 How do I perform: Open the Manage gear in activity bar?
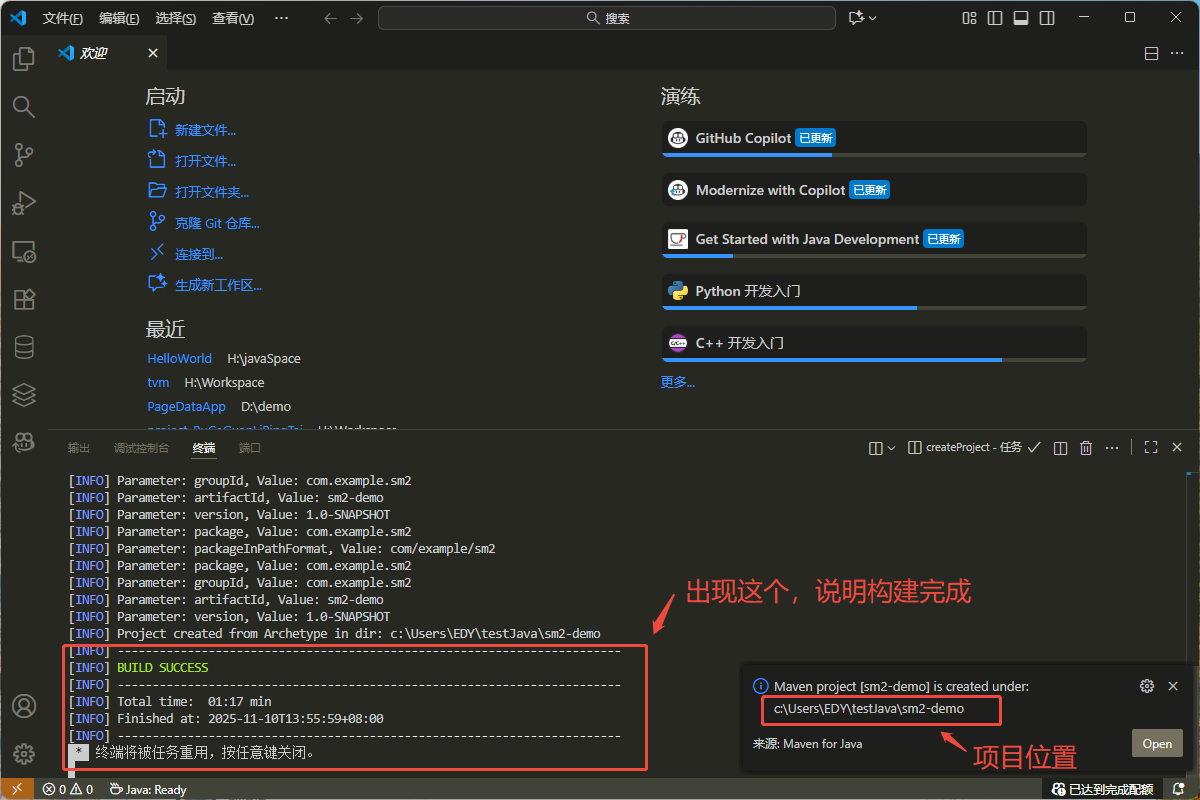pyautogui.click(x=23, y=753)
